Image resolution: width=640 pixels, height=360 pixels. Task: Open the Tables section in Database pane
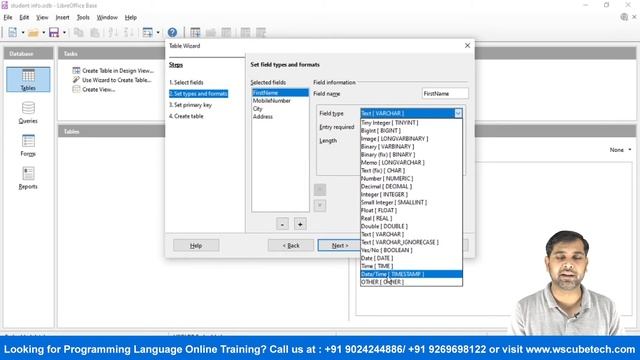(x=28, y=80)
